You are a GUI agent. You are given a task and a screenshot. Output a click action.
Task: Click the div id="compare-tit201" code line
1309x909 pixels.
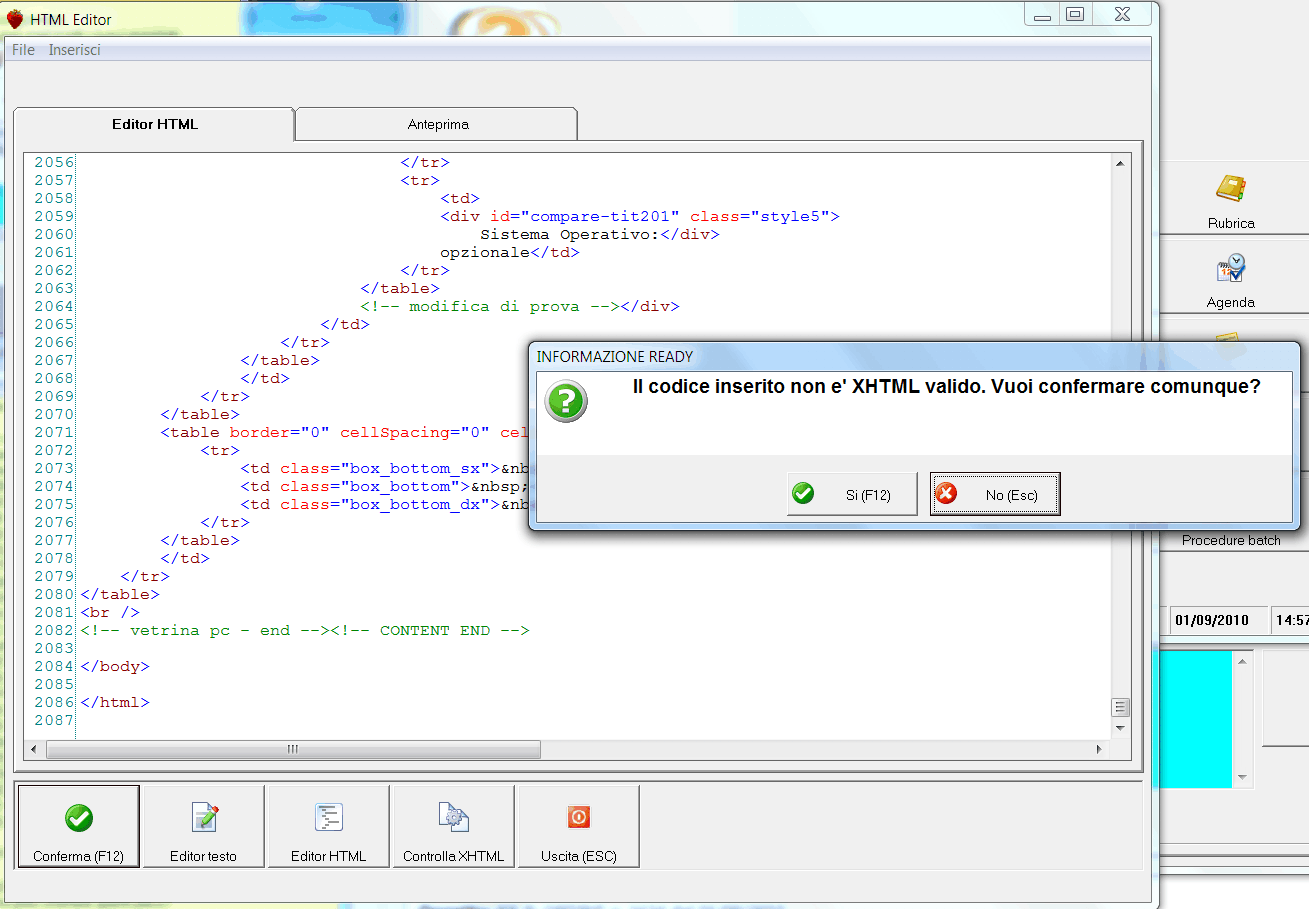tap(640, 216)
